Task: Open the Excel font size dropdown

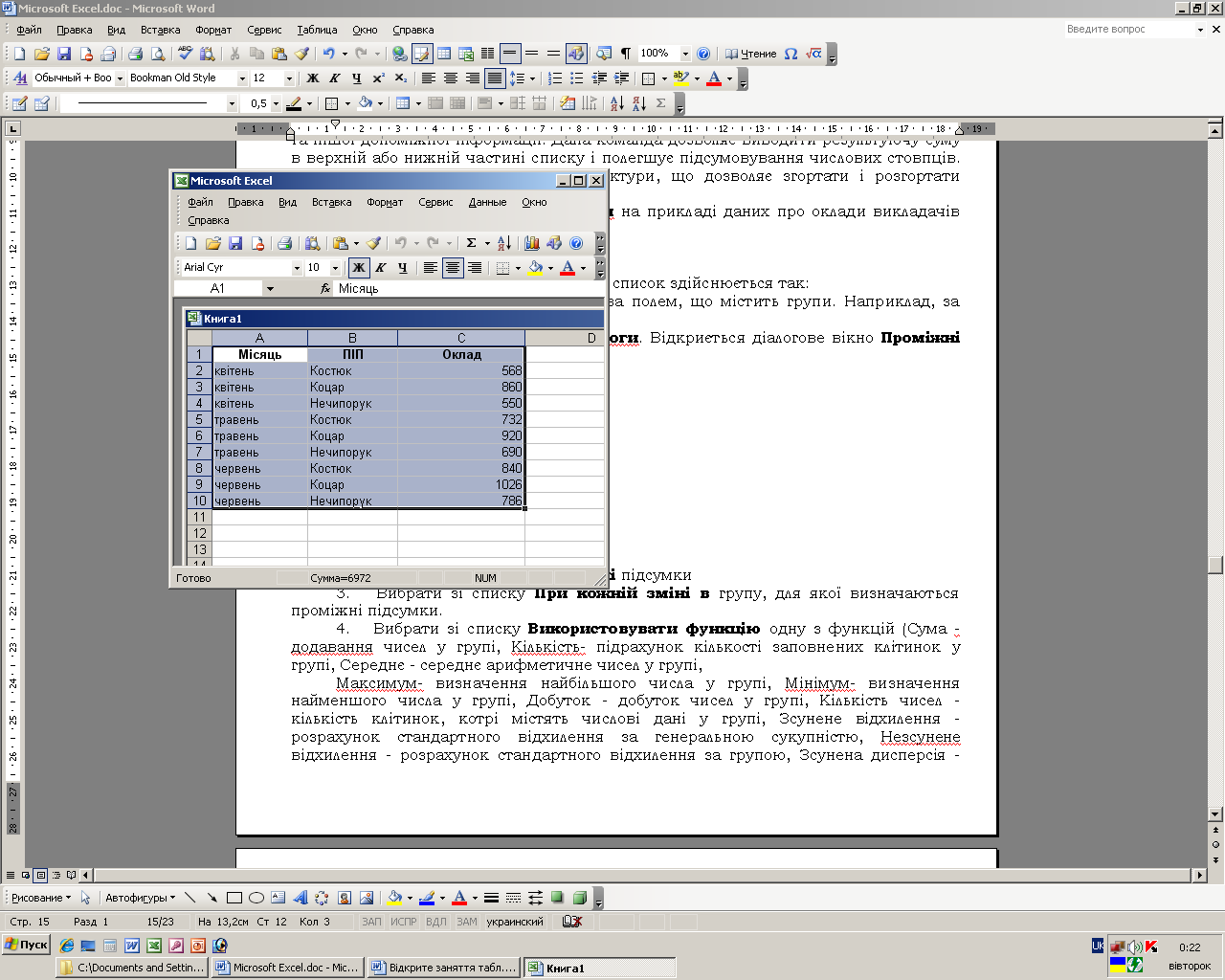Action: tap(335, 268)
